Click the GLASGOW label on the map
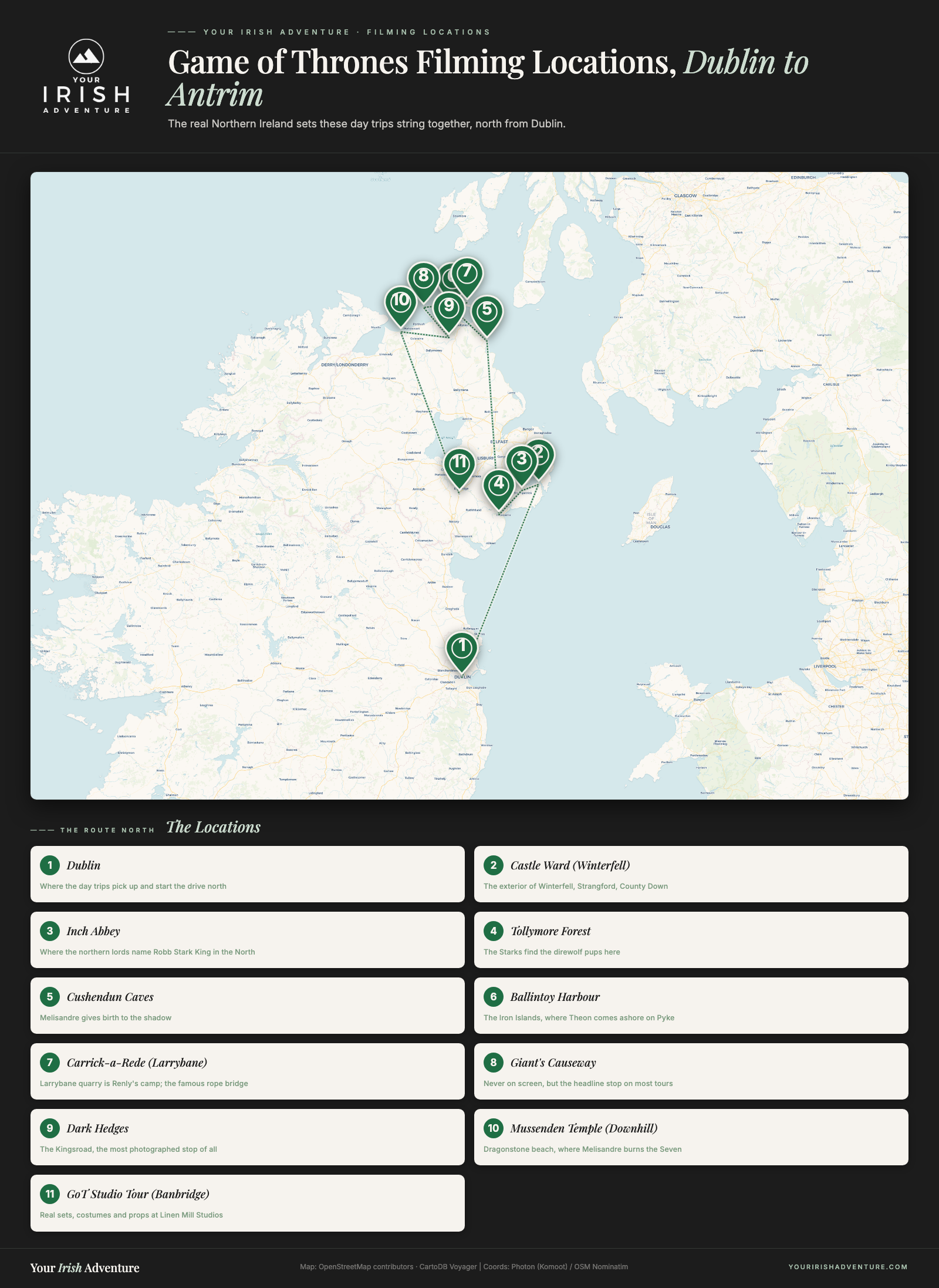 click(685, 196)
